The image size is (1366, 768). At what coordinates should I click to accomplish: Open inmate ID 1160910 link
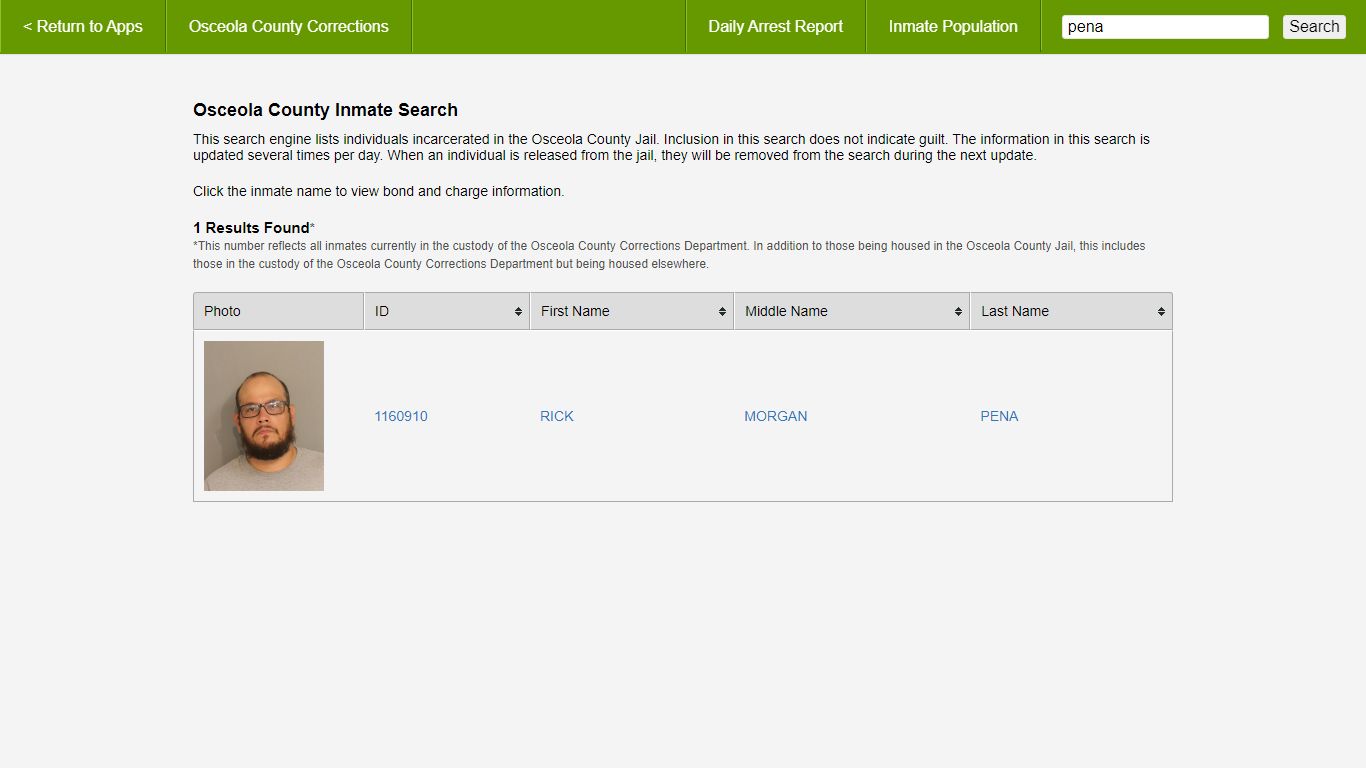click(401, 416)
